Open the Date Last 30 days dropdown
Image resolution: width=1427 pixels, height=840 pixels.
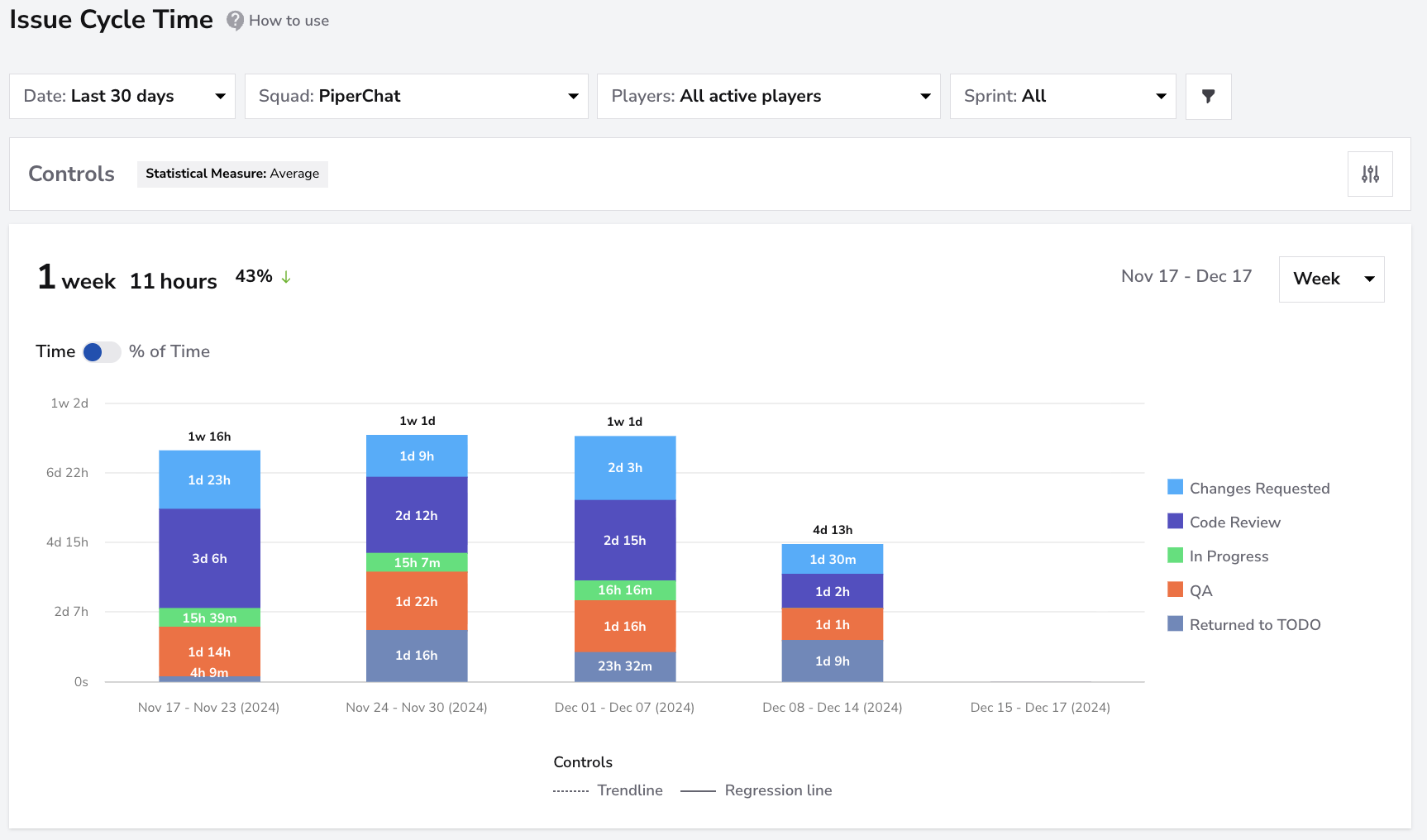pos(122,97)
